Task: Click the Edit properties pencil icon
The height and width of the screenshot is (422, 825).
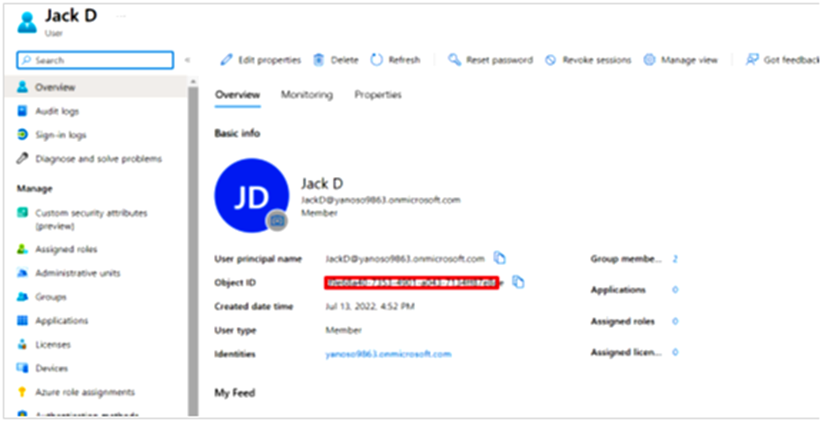Action: pos(227,60)
